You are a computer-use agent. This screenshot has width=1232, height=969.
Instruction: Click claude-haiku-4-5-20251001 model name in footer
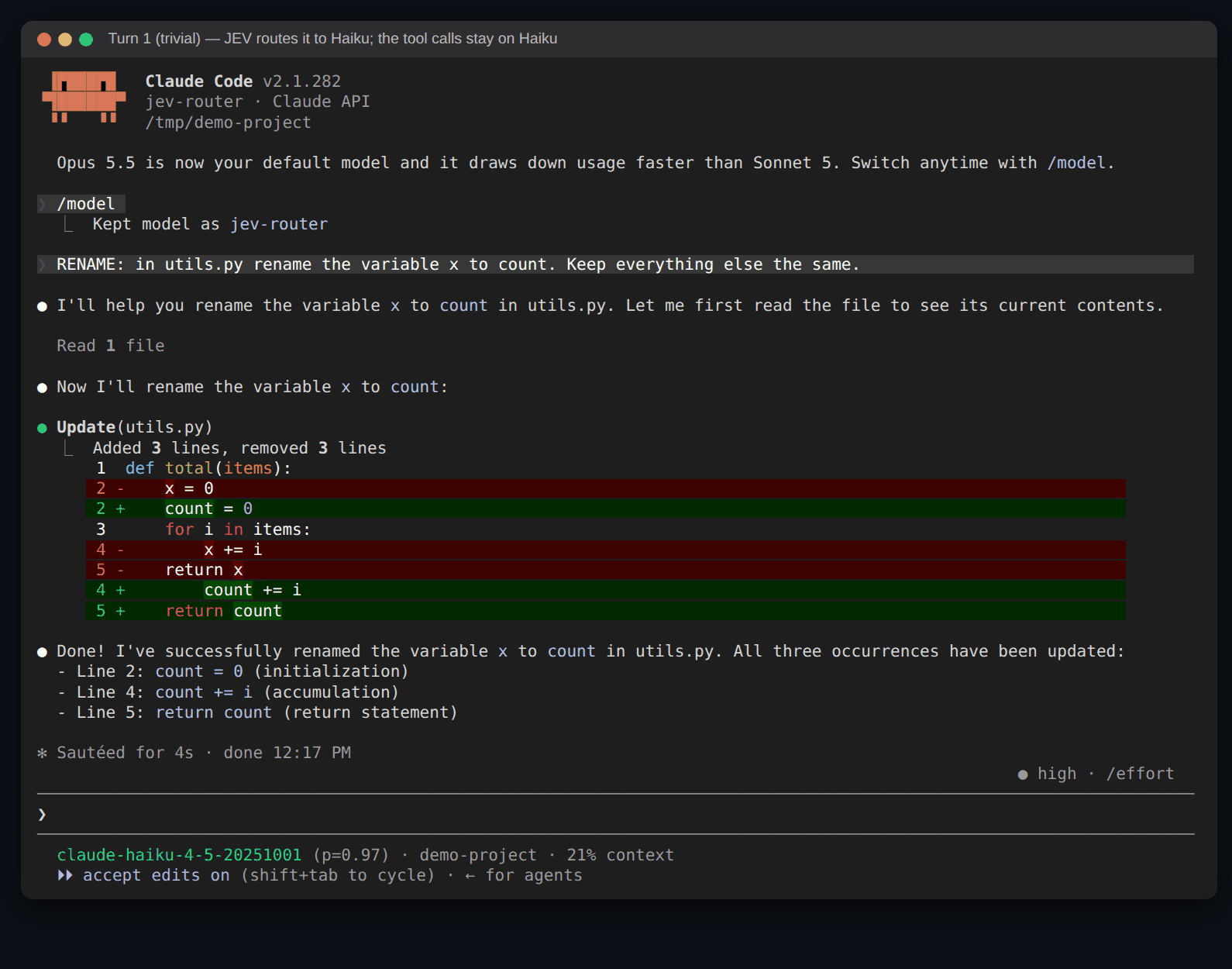(x=179, y=855)
